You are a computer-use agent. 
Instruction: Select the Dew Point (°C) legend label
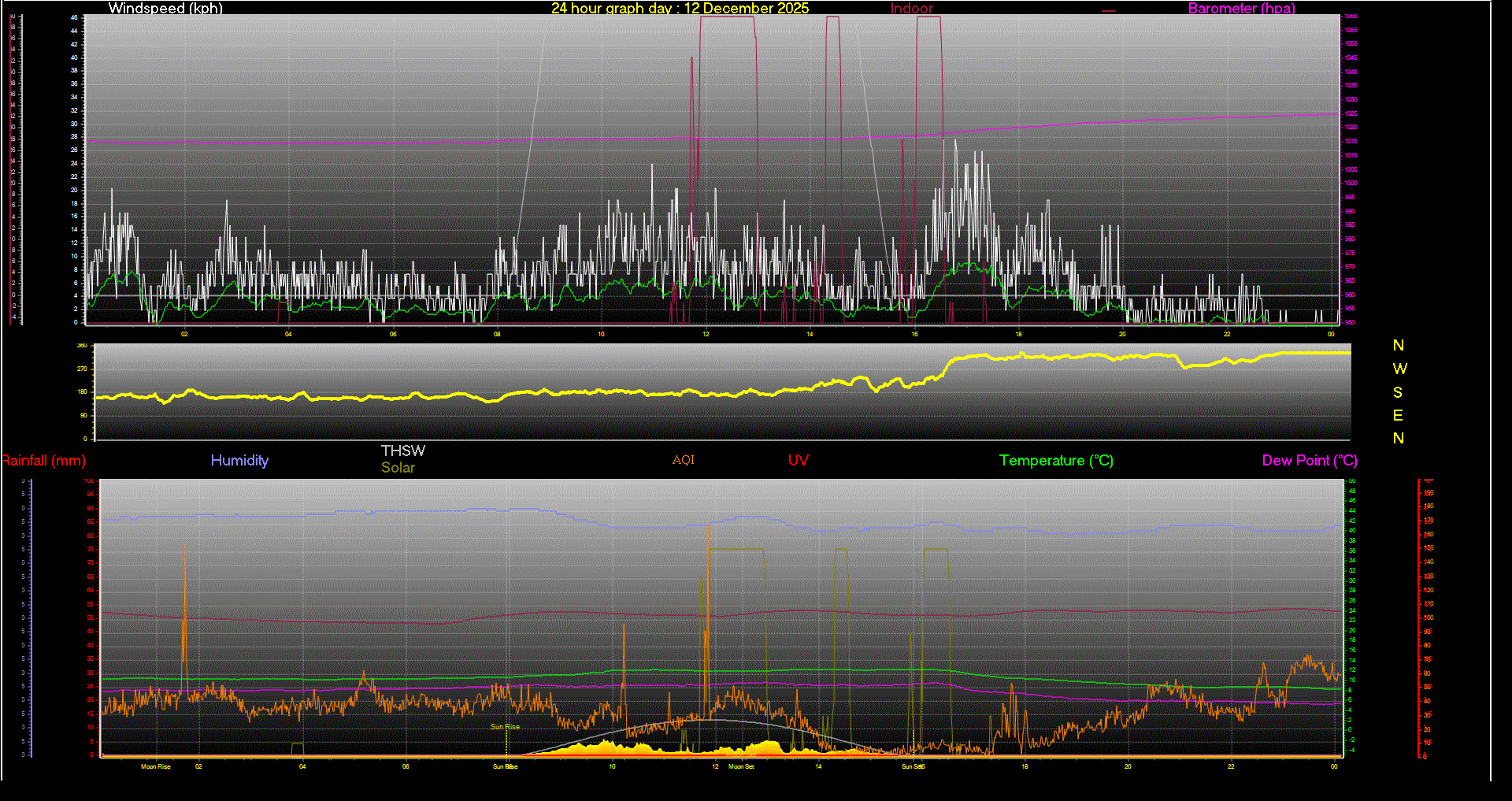[1309, 461]
